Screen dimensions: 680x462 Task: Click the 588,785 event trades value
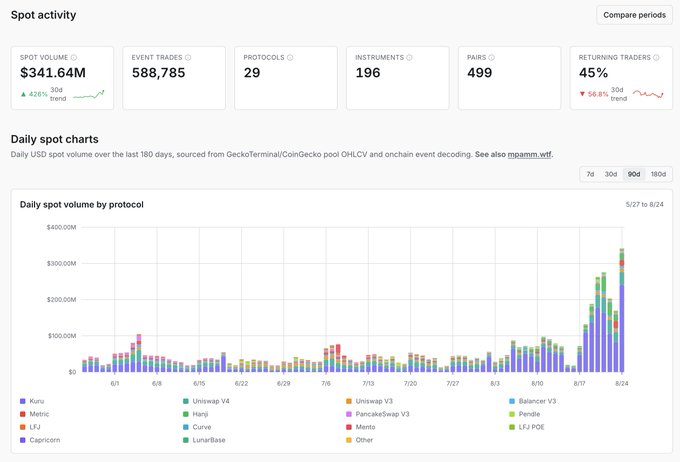click(159, 72)
